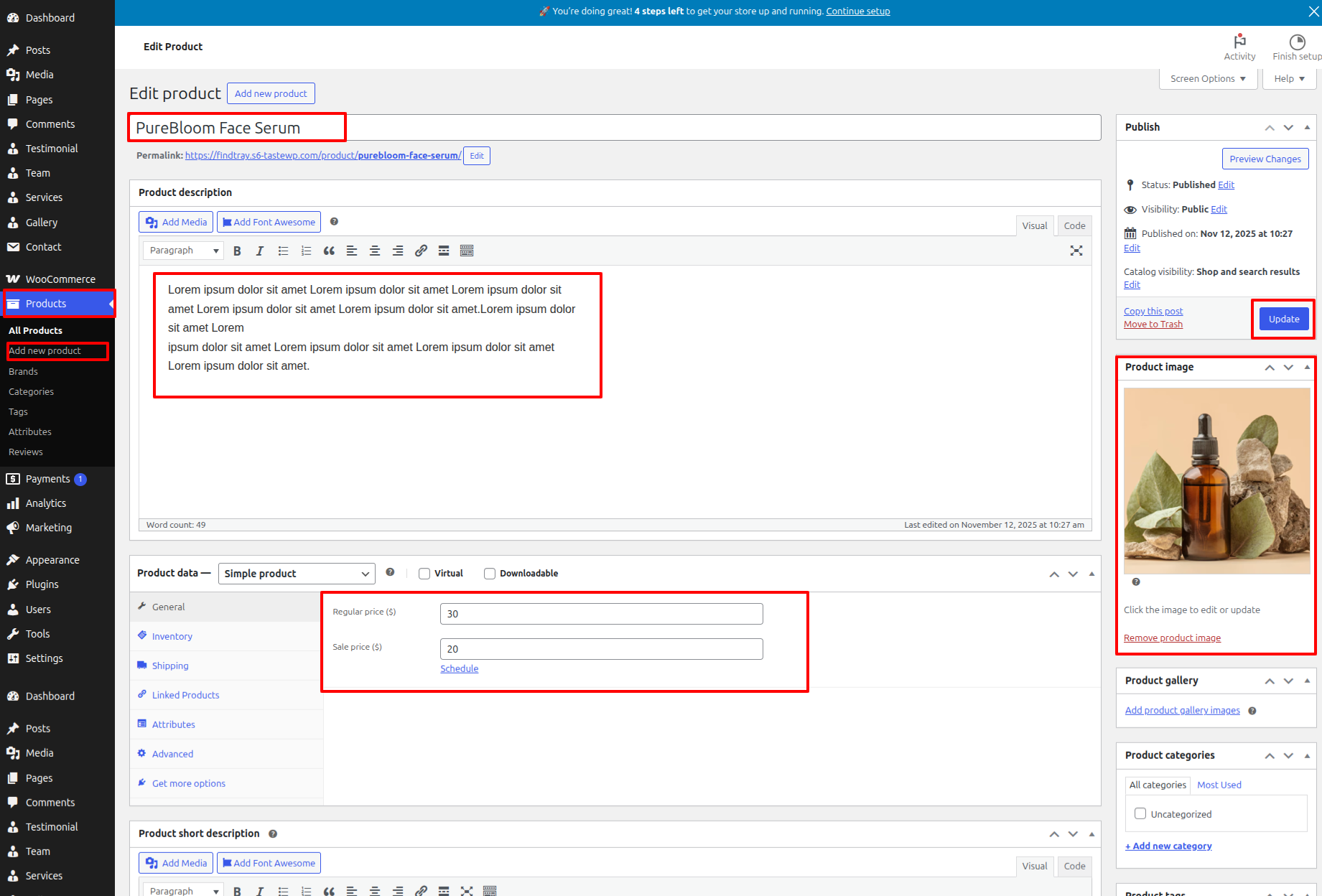Viewport: 1322px width, 896px height.
Task: Click the Insert link icon
Action: click(421, 251)
